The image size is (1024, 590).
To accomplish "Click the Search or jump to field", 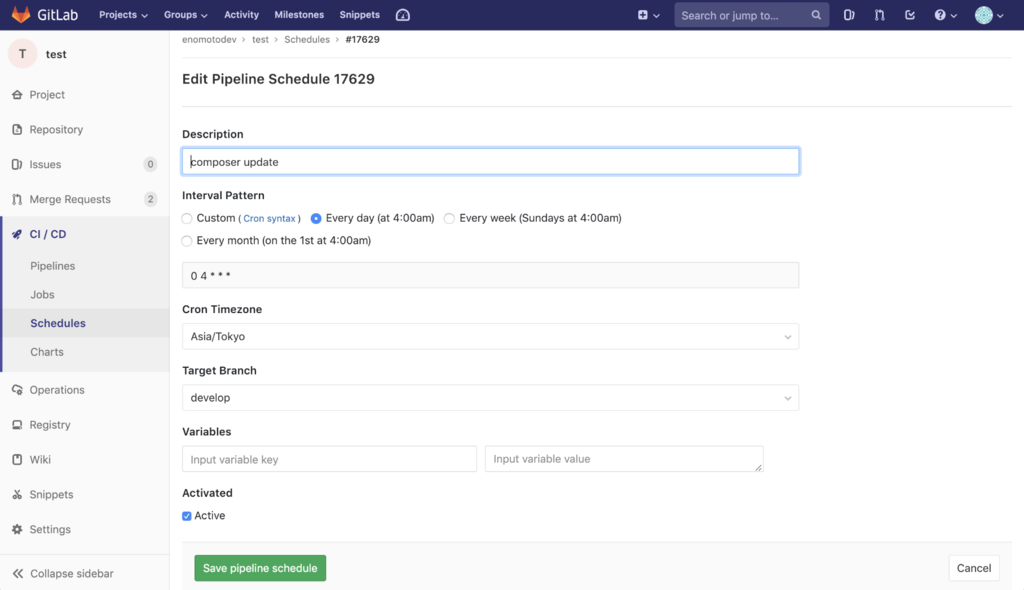I will pos(752,15).
